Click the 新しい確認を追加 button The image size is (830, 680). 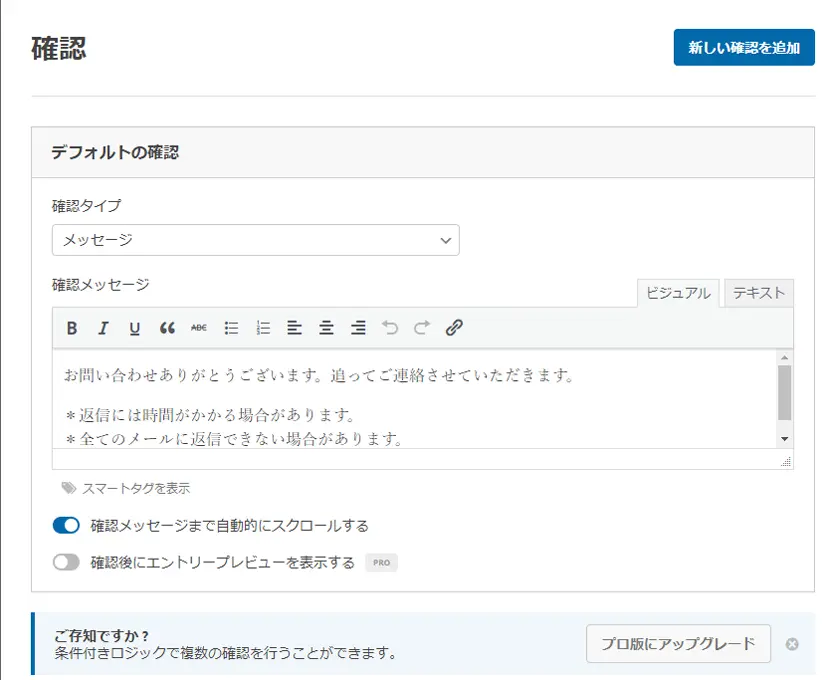(x=744, y=48)
